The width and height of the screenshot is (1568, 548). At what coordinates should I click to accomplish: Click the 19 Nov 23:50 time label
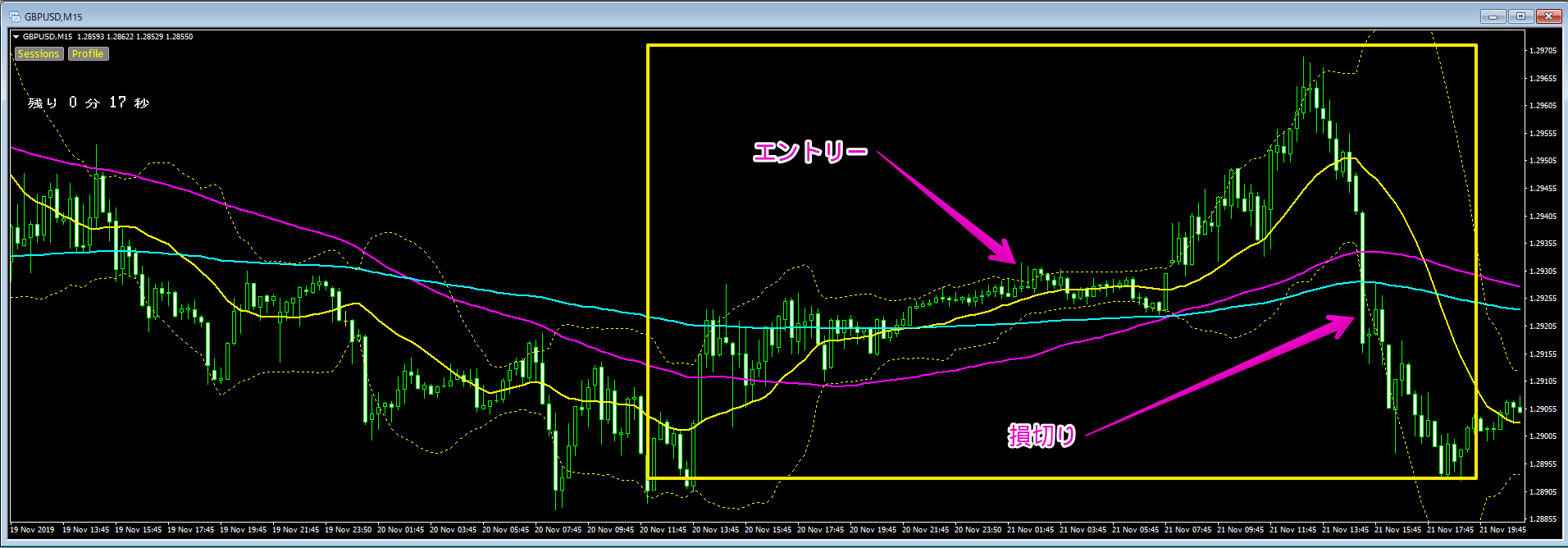348,530
